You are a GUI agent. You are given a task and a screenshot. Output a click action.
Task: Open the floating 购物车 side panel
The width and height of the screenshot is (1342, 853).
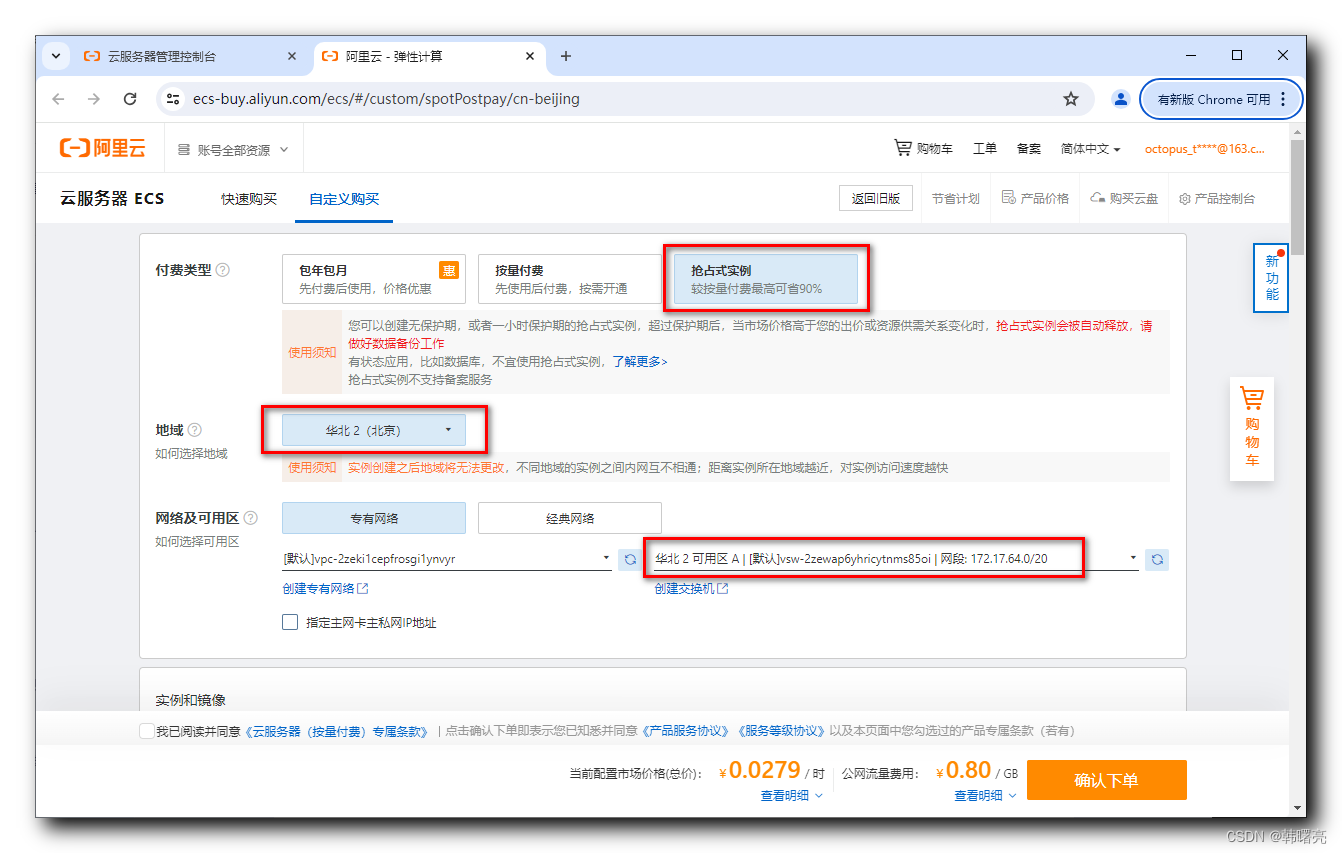point(1252,428)
